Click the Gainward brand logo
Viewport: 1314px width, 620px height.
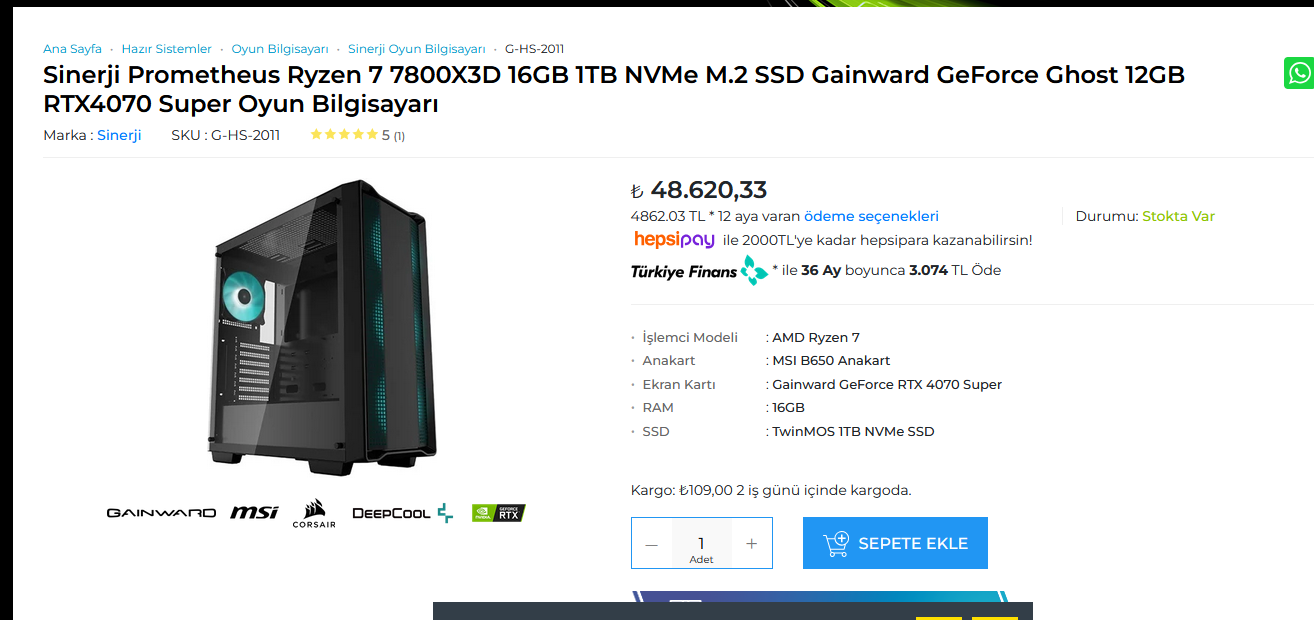click(161, 513)
